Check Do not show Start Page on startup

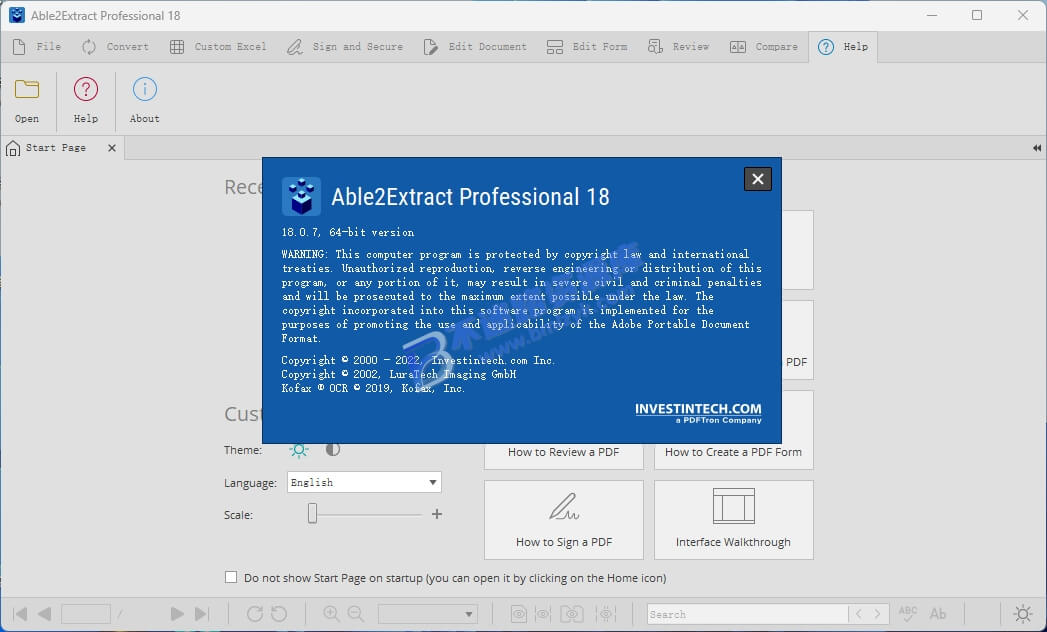(x=230, y=577)
